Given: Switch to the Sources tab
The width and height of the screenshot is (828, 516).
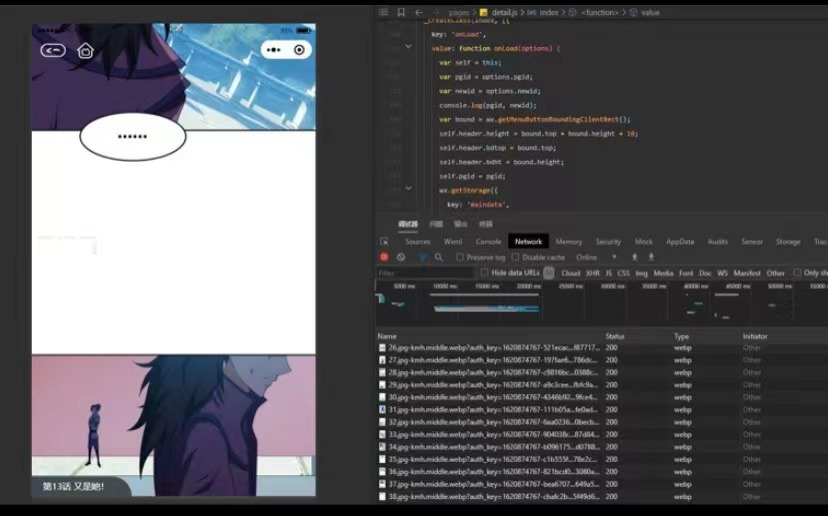Looking at the screenshot, I should (418, 241).
